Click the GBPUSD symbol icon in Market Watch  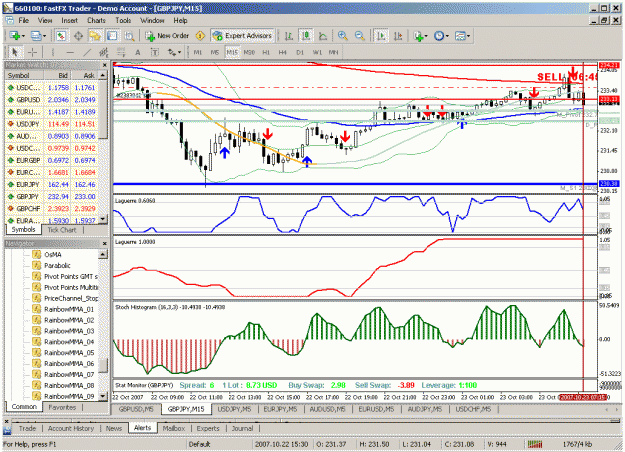coord(11,100)
